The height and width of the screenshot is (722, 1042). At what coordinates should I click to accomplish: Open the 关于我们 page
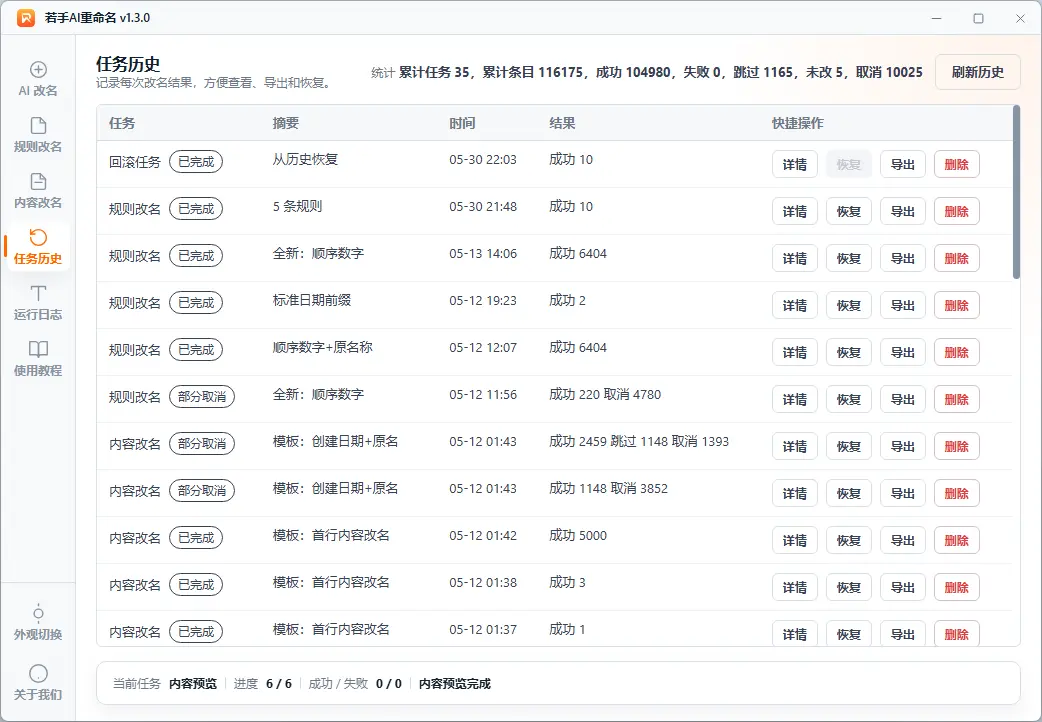point(38,683)
